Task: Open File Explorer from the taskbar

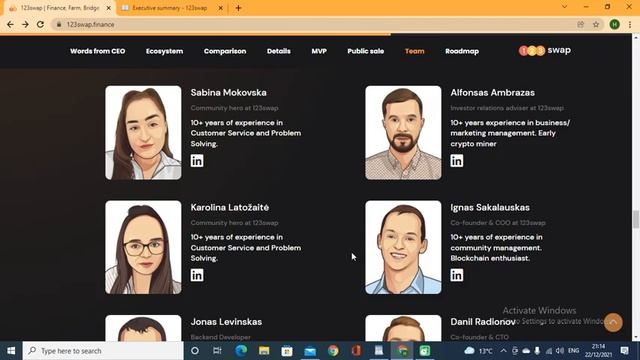Action: [264, 351]
